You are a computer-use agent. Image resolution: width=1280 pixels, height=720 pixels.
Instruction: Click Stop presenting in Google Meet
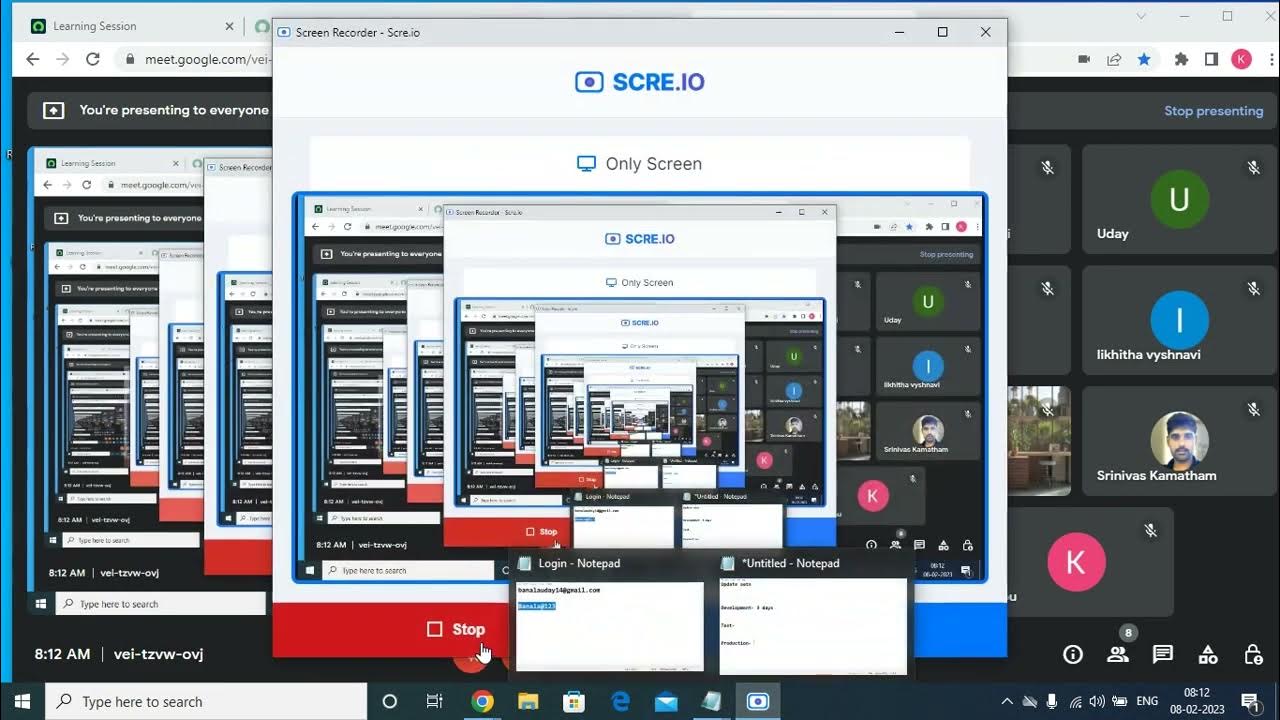1213,111
